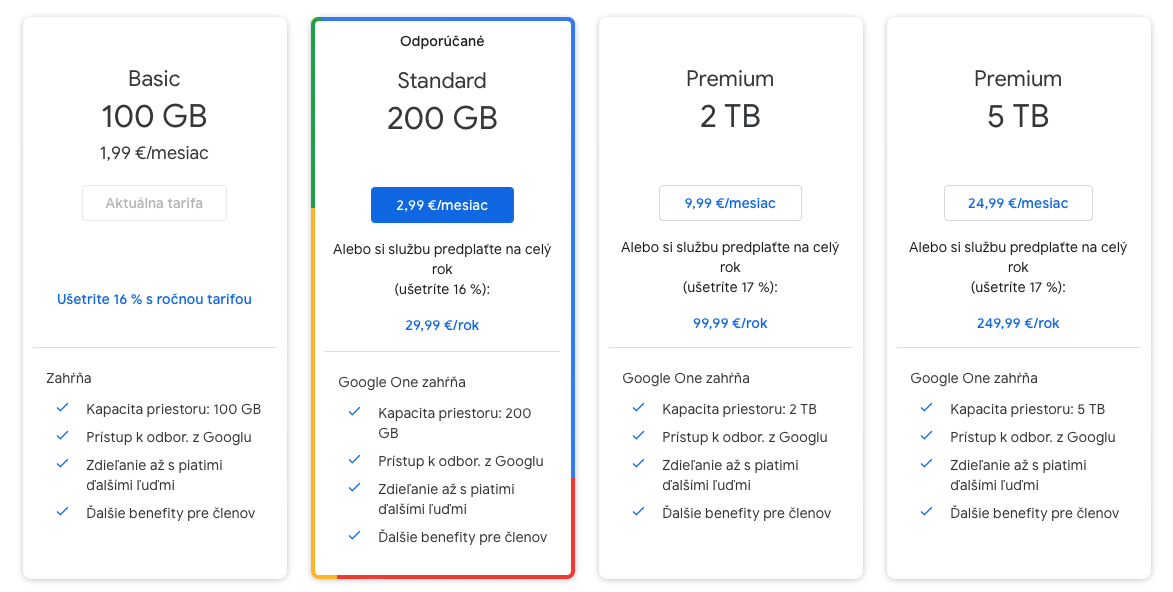Select the 9,99 €/mesiac Premium 2 TB button
The height and width of the screenshot is (592, 1173).
click(730, 203)
